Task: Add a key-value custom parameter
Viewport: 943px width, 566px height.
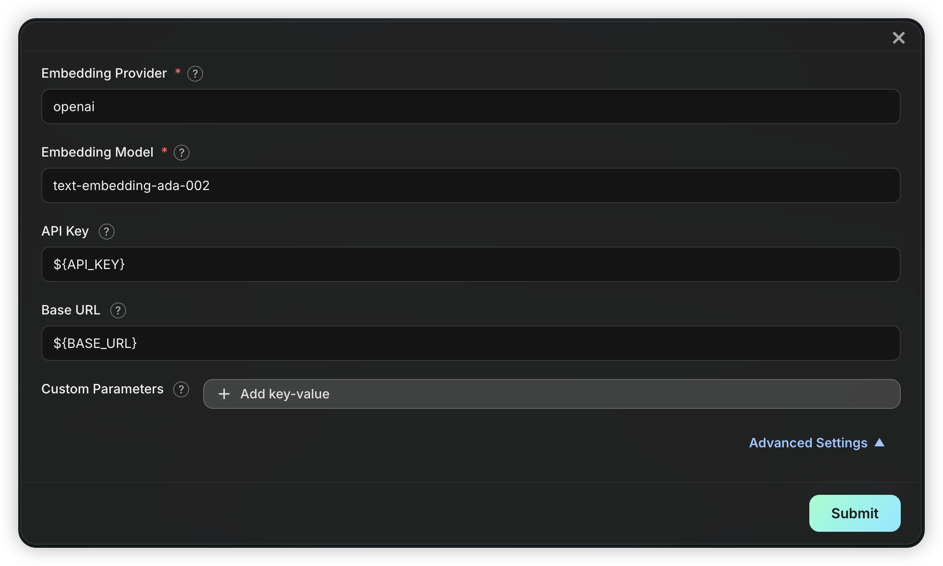Action: 551,394
